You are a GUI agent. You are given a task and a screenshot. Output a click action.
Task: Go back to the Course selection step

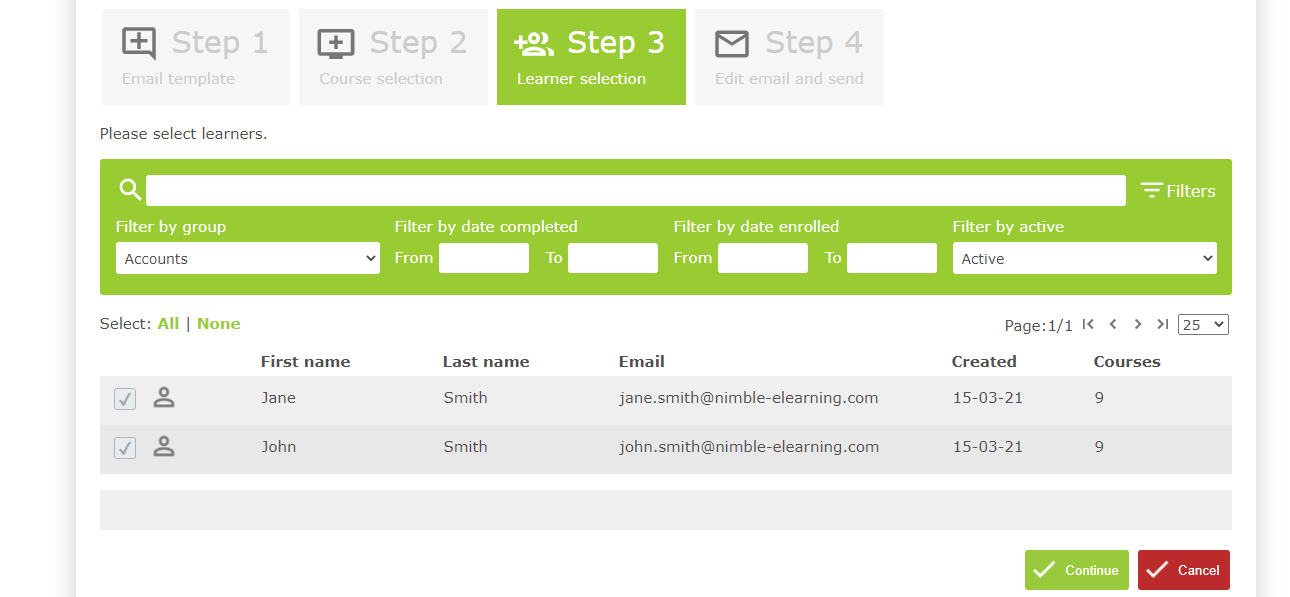click(x=393, y=56)
